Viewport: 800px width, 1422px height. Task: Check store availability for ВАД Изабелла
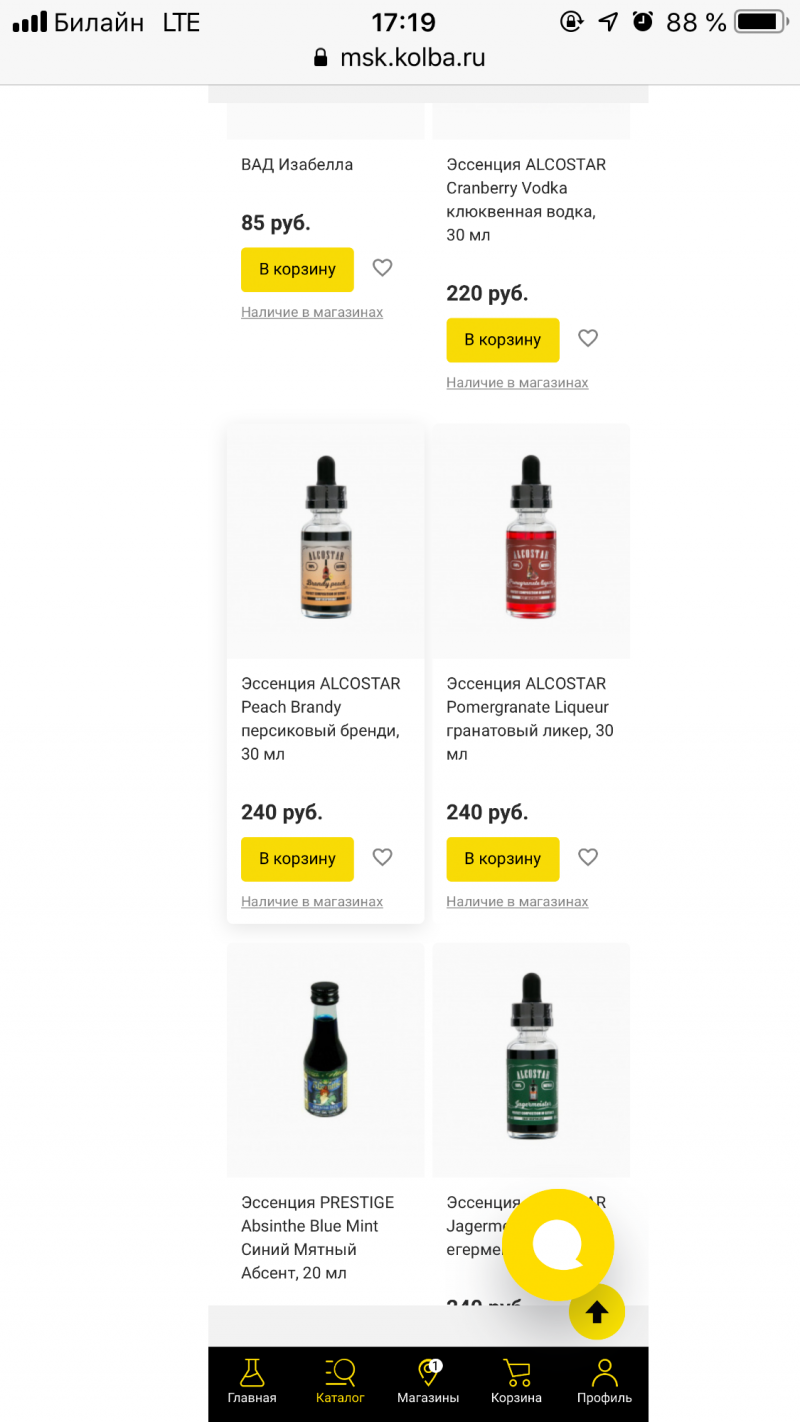click(312, 313)
